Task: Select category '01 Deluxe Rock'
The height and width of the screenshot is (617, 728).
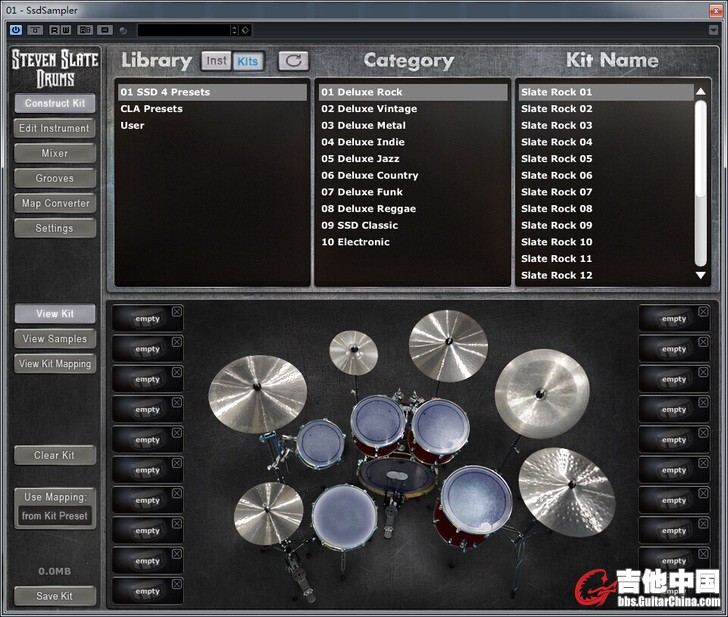Action: (413, 92)
